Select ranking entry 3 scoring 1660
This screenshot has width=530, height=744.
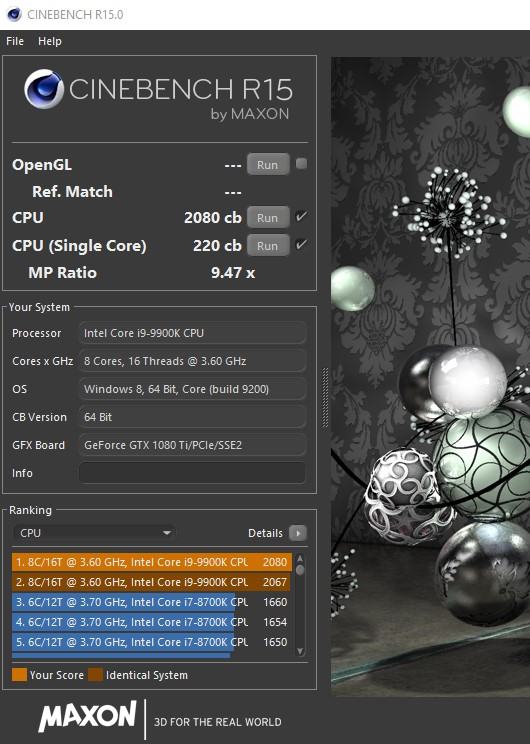point(151,602)
